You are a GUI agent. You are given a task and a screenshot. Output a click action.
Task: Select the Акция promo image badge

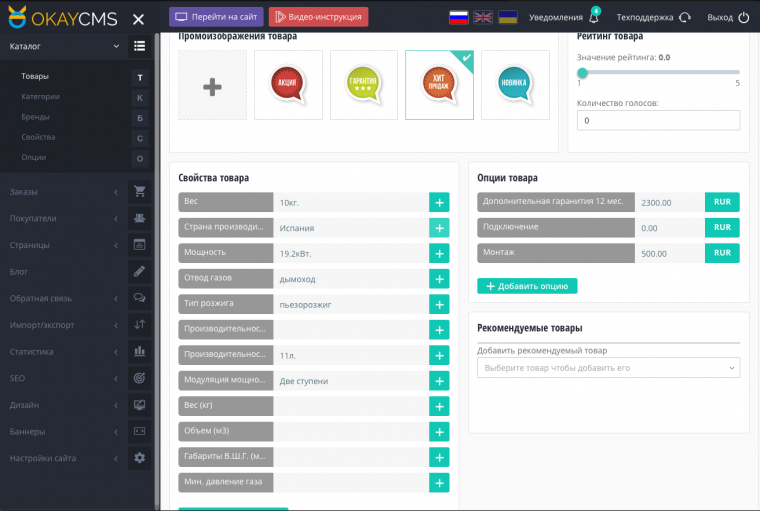[288, 85]
